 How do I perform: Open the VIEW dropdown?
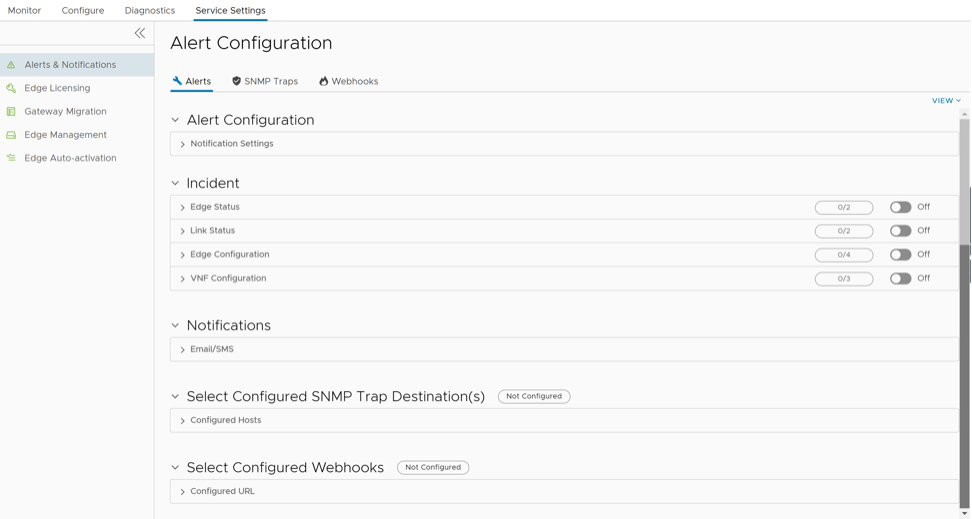(x=945, y=101)
